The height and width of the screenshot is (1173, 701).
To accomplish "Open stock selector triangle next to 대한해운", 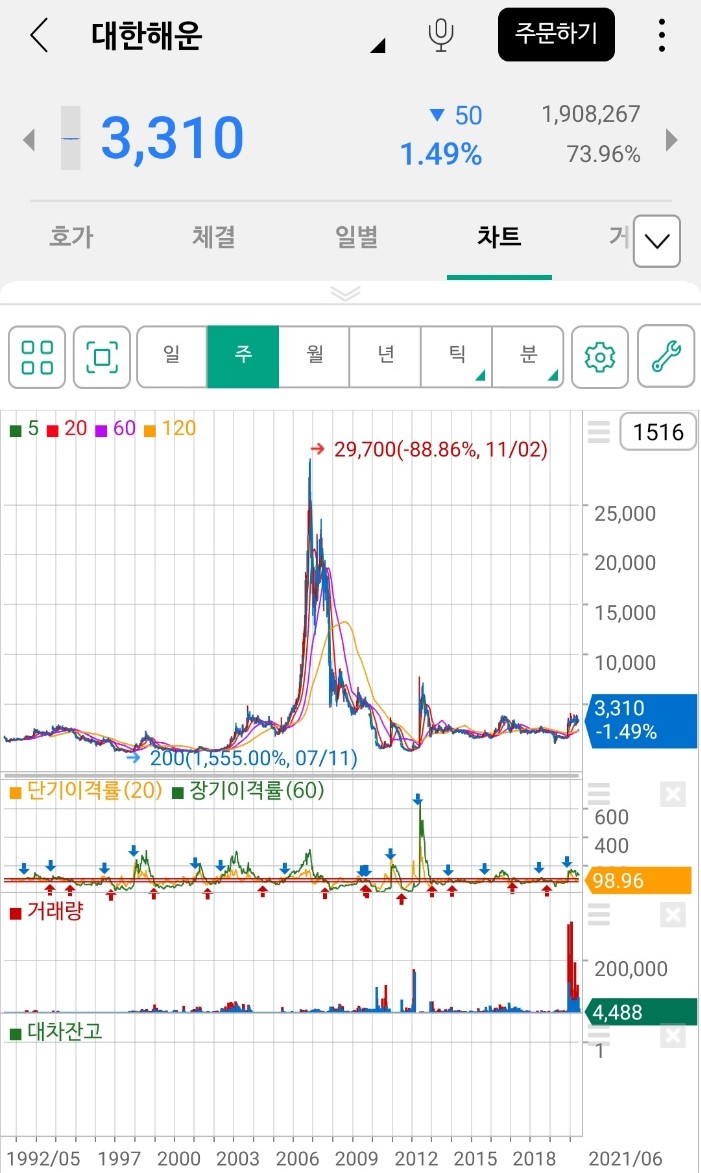I will coord(378,46).
